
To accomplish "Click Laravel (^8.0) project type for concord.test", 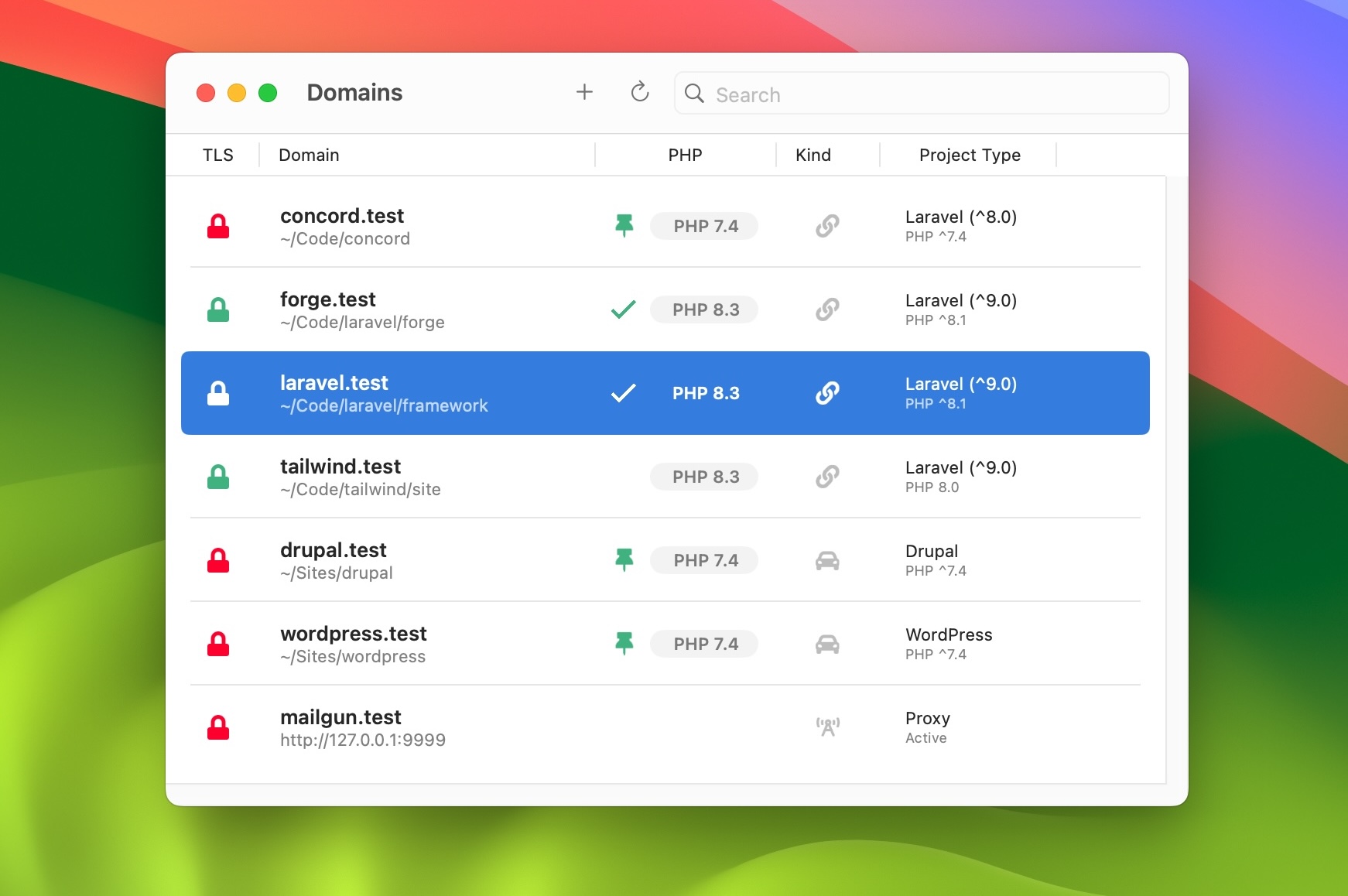I will [x=961, y=217].
